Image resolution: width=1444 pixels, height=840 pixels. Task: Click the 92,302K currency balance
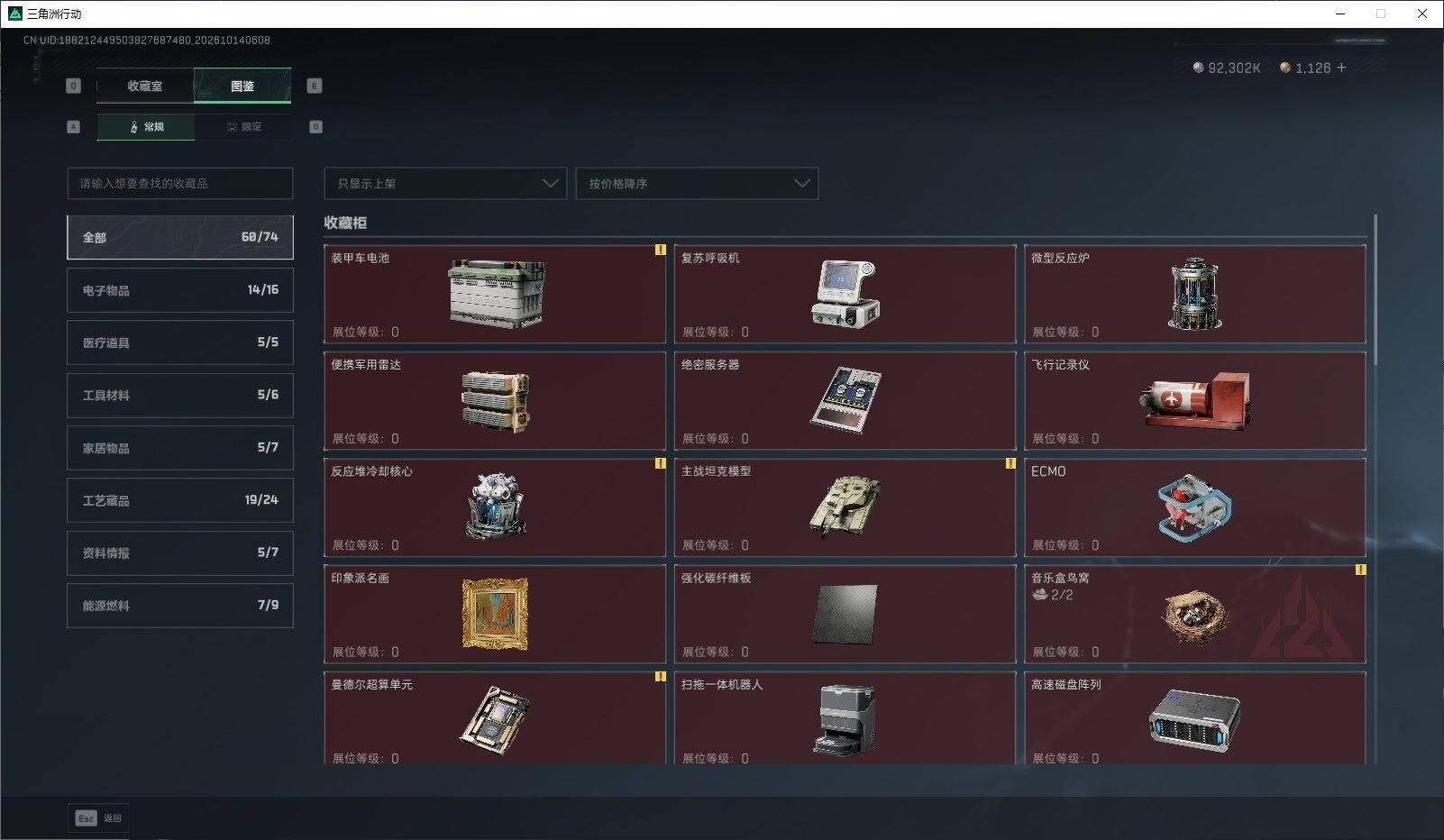tap(1227, 68)
